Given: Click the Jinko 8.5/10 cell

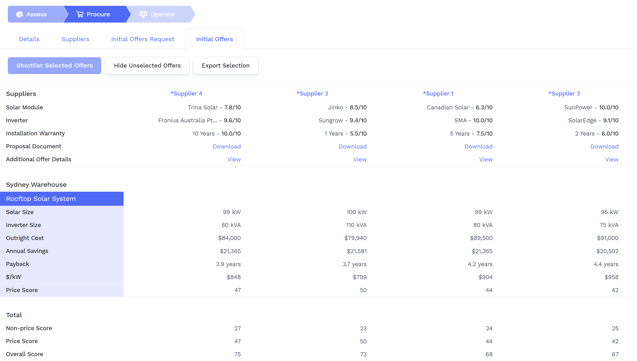Looking at the screenshot, I should pos(347,107).
